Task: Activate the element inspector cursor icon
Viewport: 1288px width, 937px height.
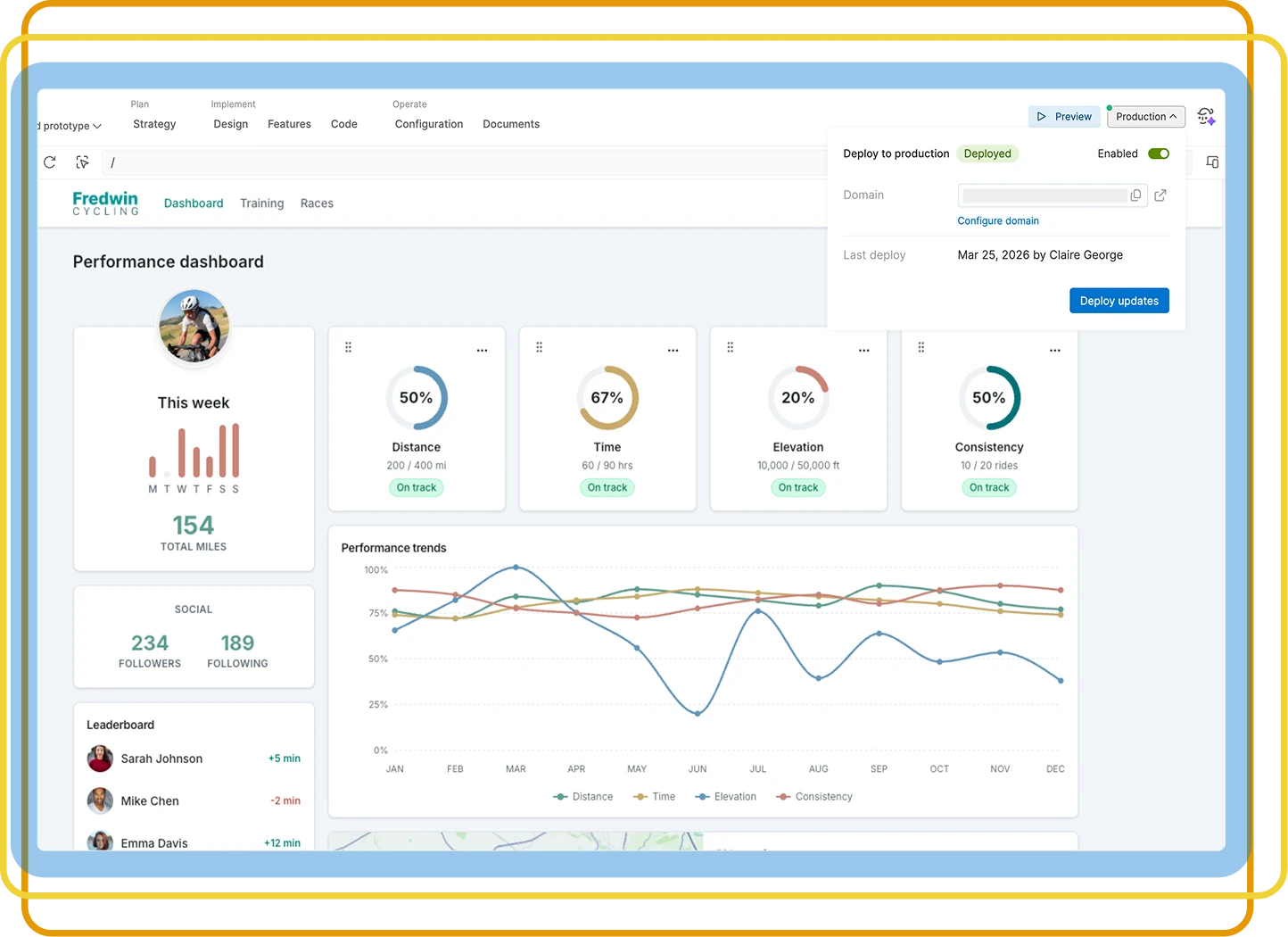Action: [x=83, y=162]
